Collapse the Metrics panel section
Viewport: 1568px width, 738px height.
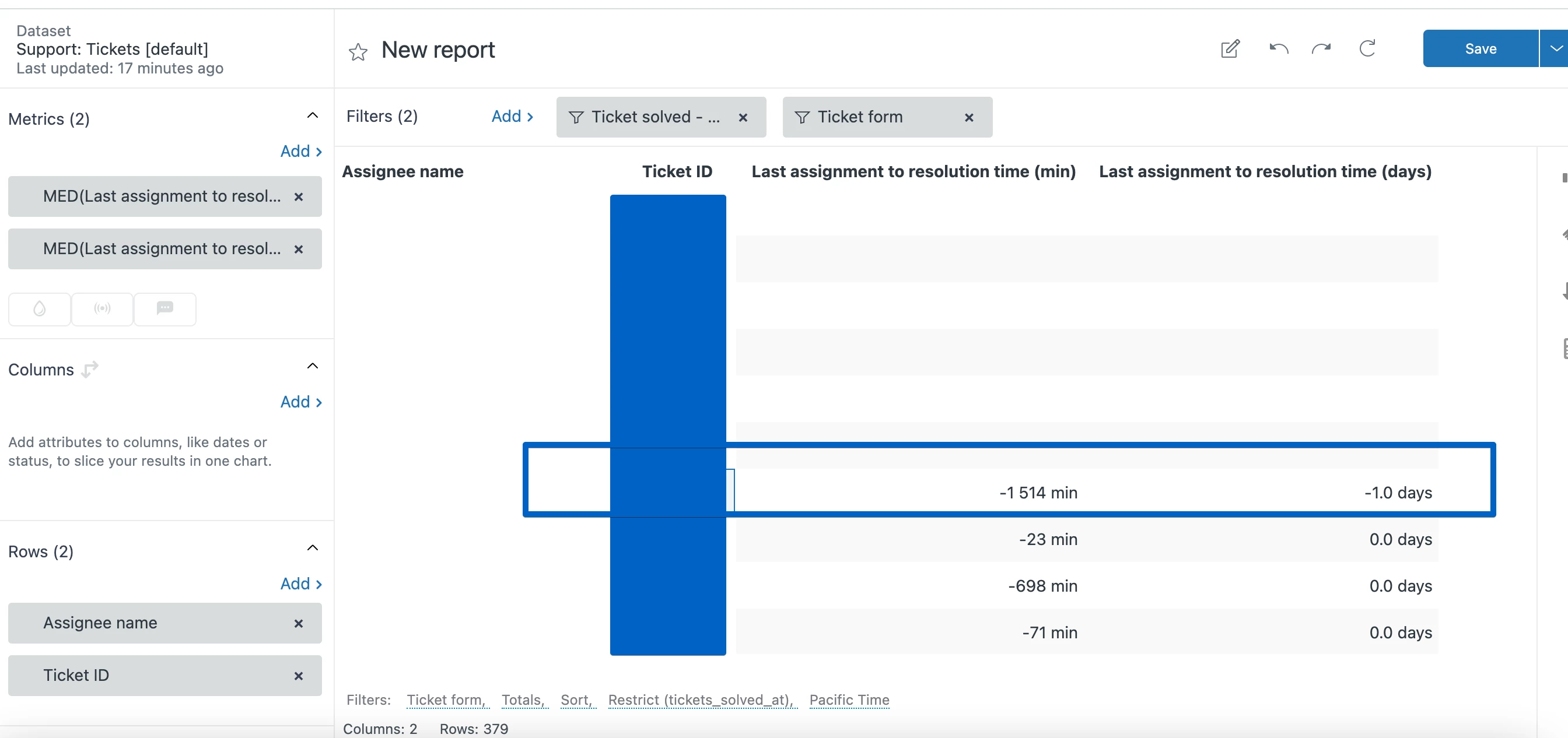click(312, 115)
